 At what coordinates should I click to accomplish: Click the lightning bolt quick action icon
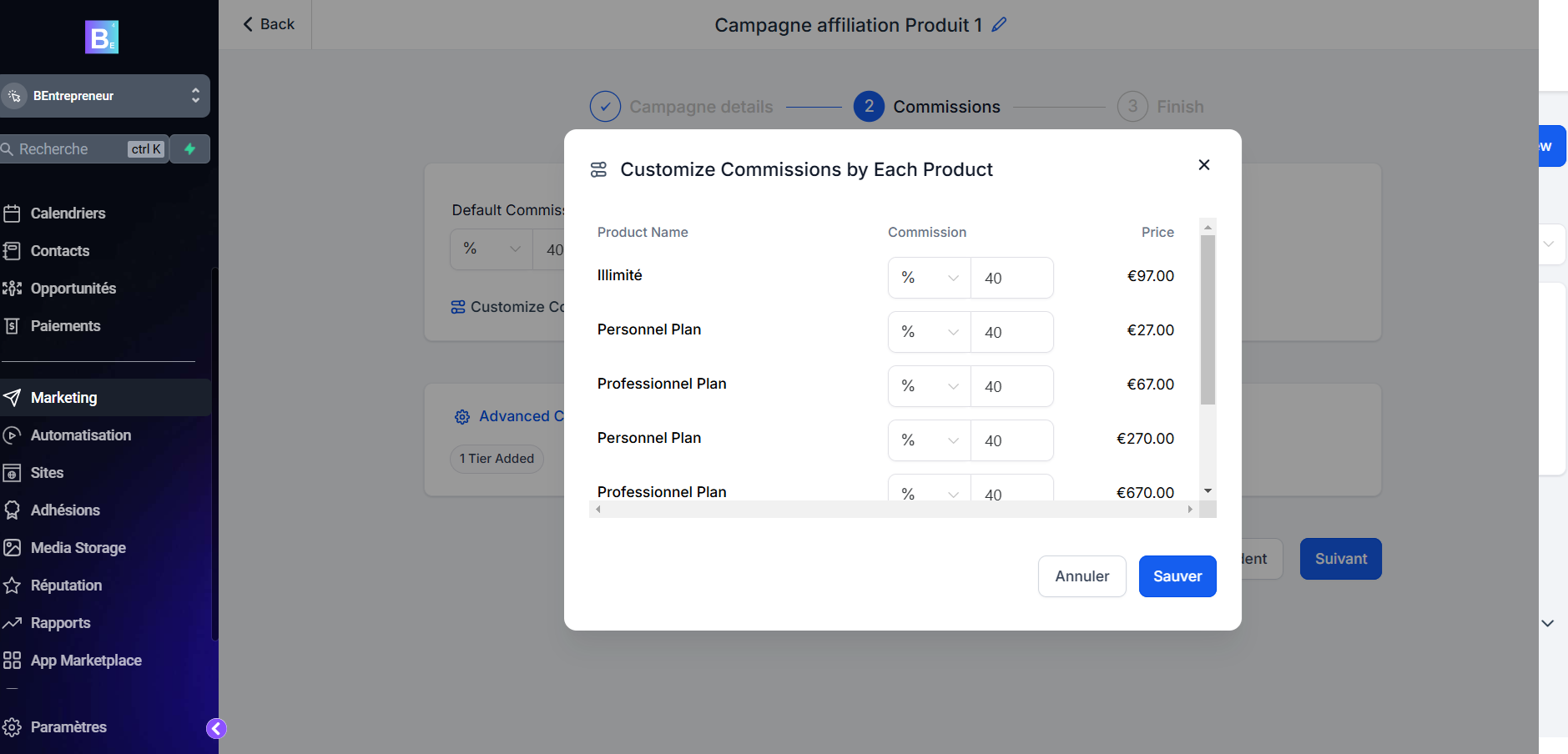pyautogui.click(x=190, y=148)
